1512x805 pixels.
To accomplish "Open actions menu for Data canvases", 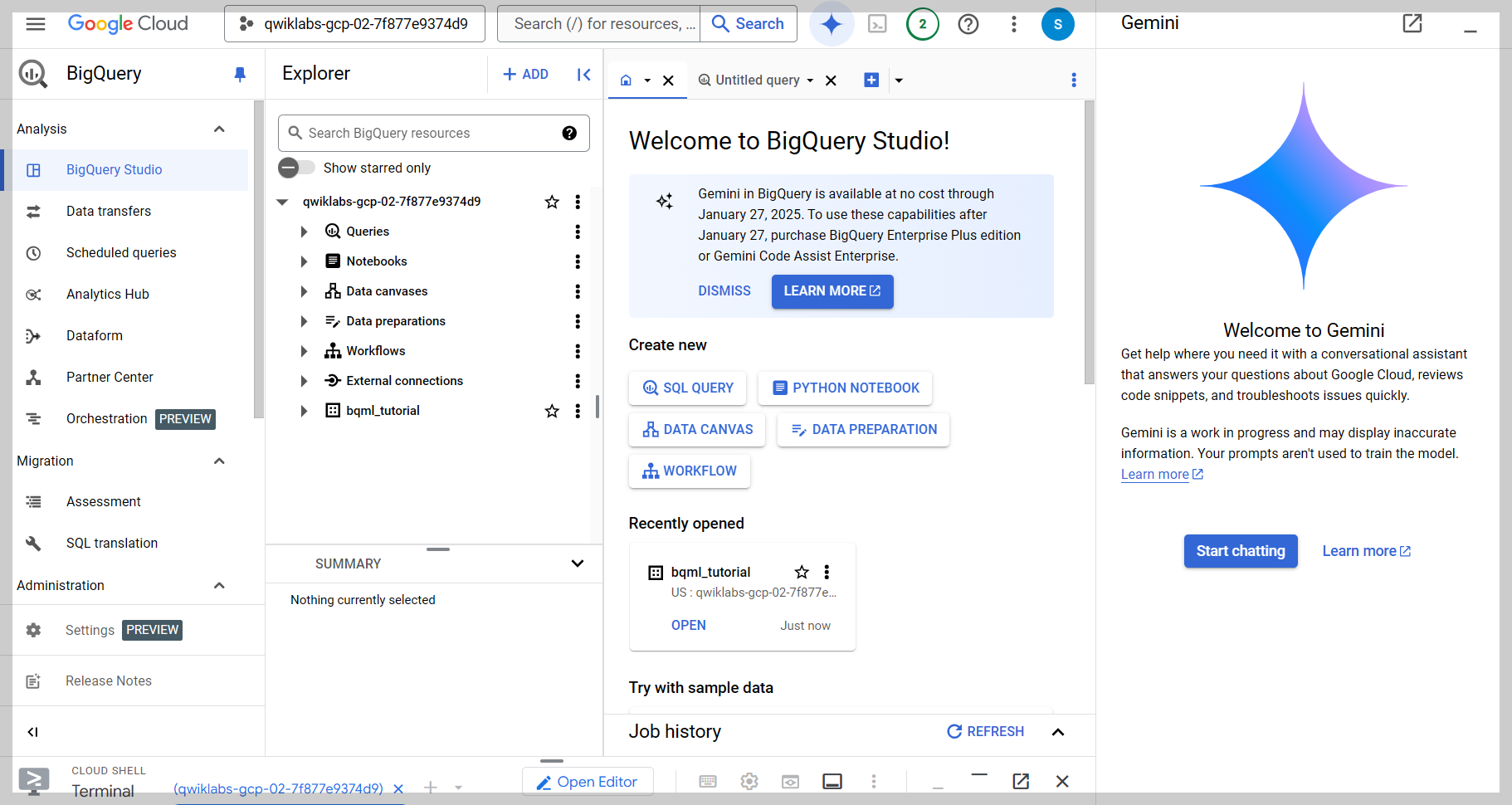I will (578, 291).
